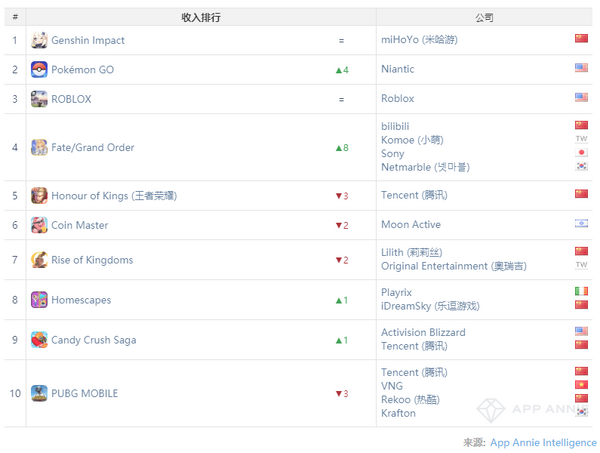This screenshot has width=600, height=453.
Task: Click the Playrix company name
Action: pos(396,292)
